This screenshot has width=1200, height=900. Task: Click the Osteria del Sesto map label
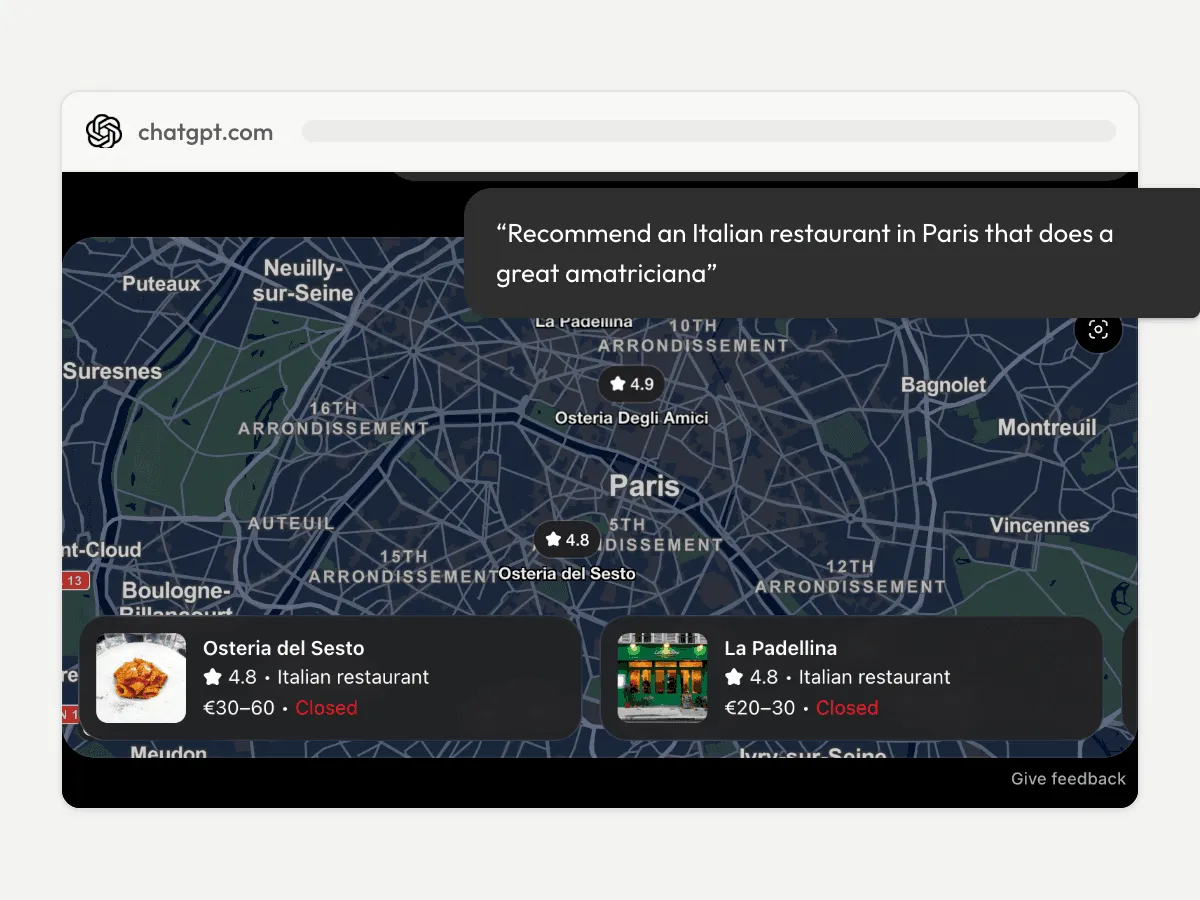tap(567, 574)
